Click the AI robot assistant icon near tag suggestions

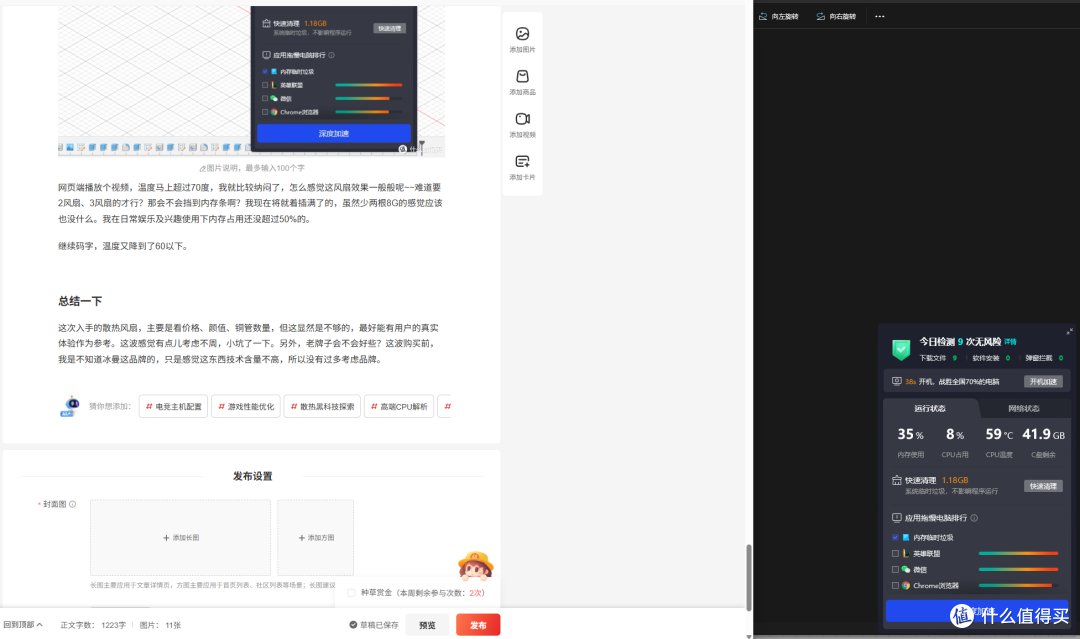[70, 406]
